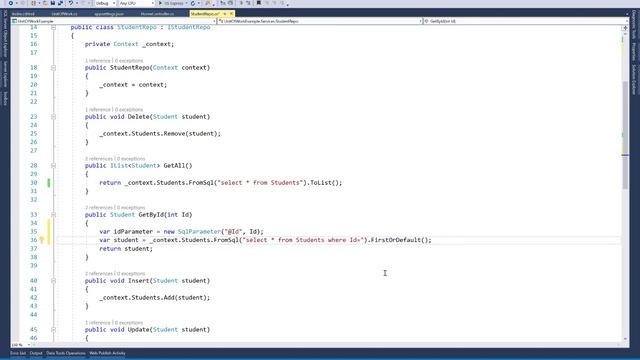Open the Properties side tab on right
The width and height of the screenshot is (640, 360).
(634, 52)
